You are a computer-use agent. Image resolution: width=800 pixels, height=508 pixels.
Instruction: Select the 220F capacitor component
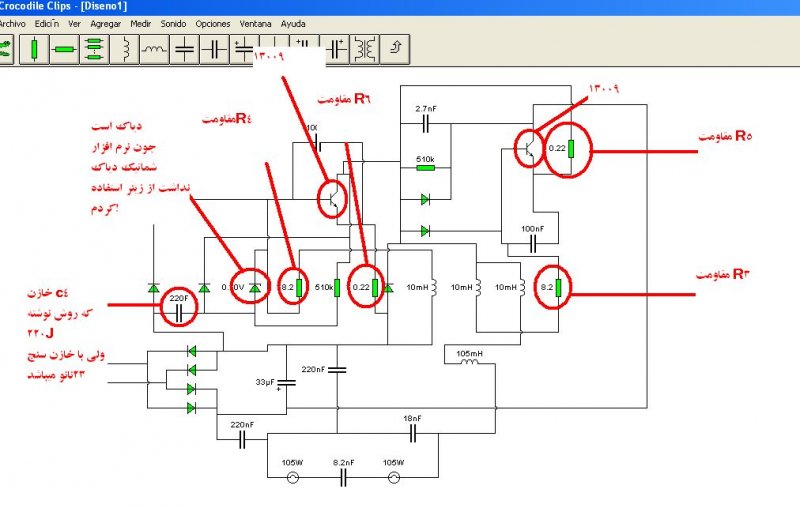[x=179, y=314]
